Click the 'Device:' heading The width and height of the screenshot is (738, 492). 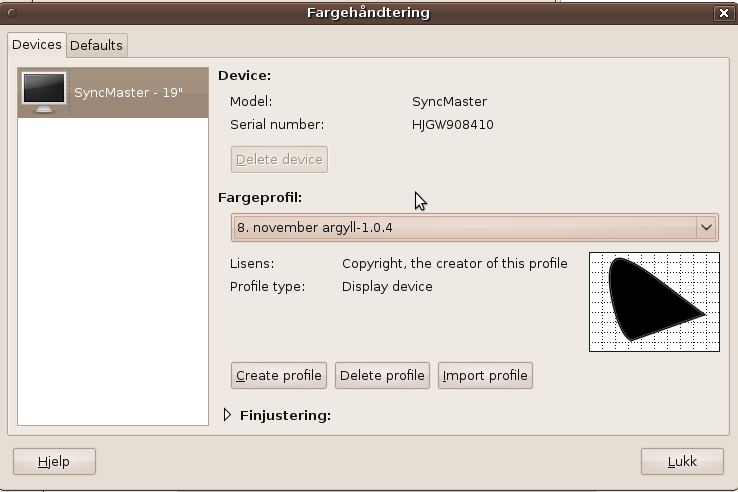point(245,76)
